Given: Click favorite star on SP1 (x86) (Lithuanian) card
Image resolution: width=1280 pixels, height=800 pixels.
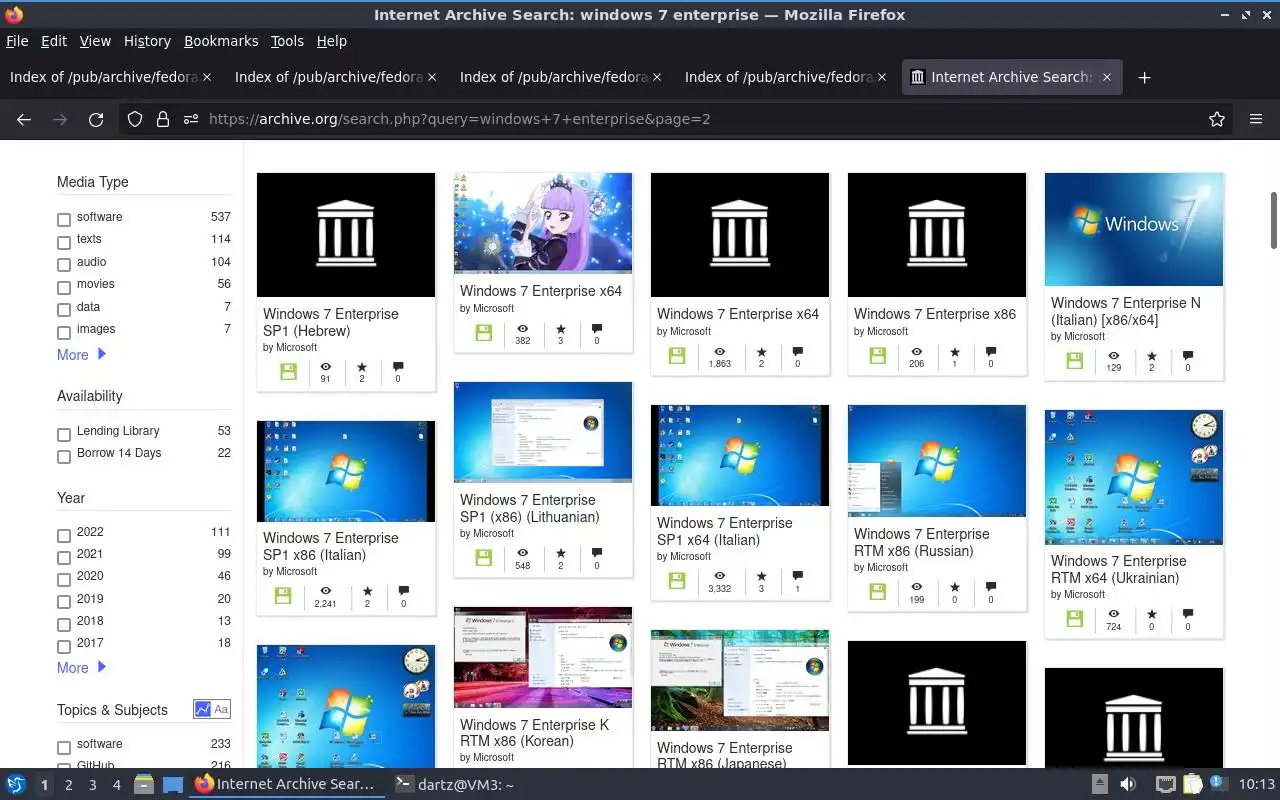Looking at the screenshot, I should [561, 553].
